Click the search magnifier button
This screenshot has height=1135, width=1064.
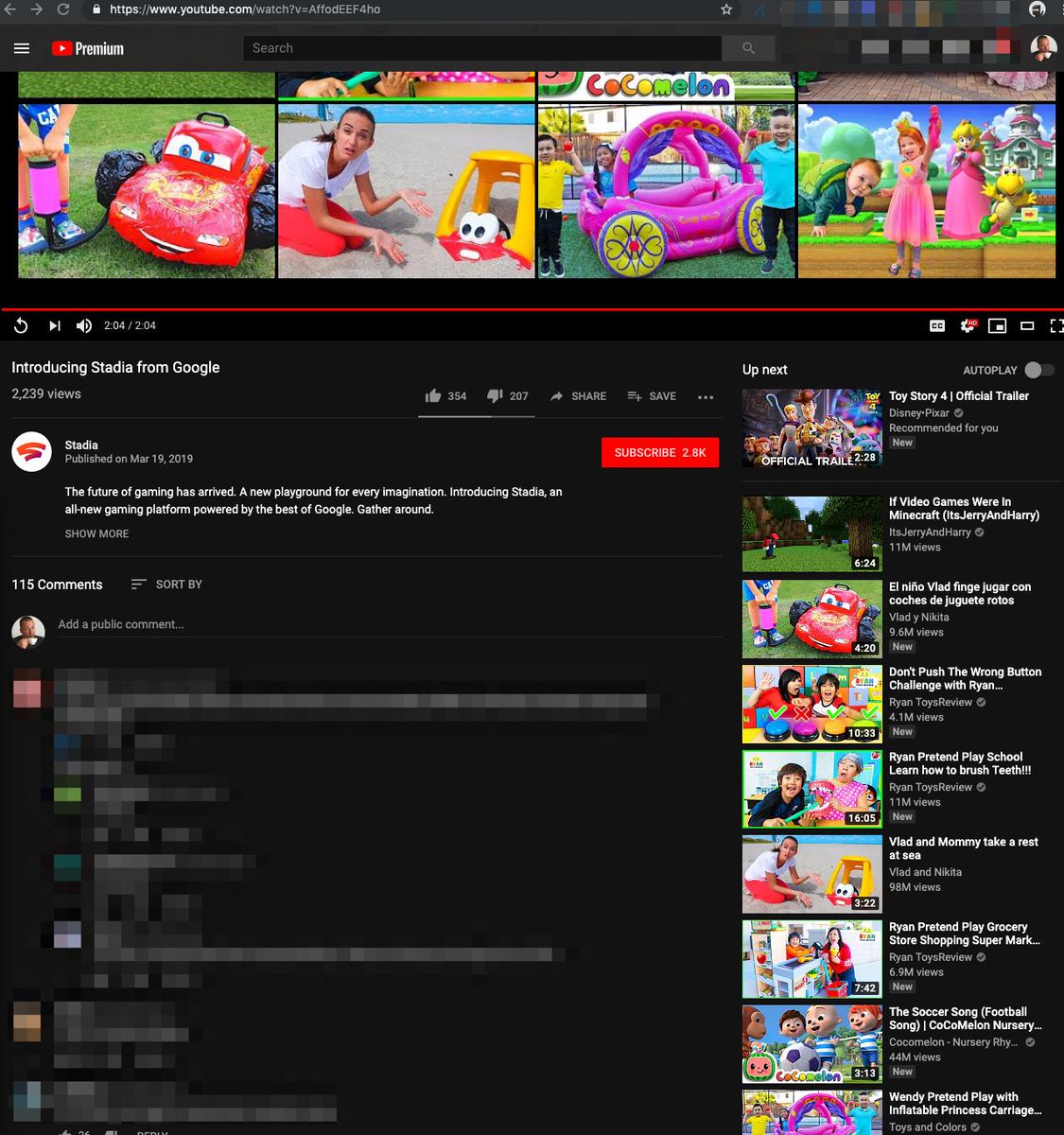748,48
